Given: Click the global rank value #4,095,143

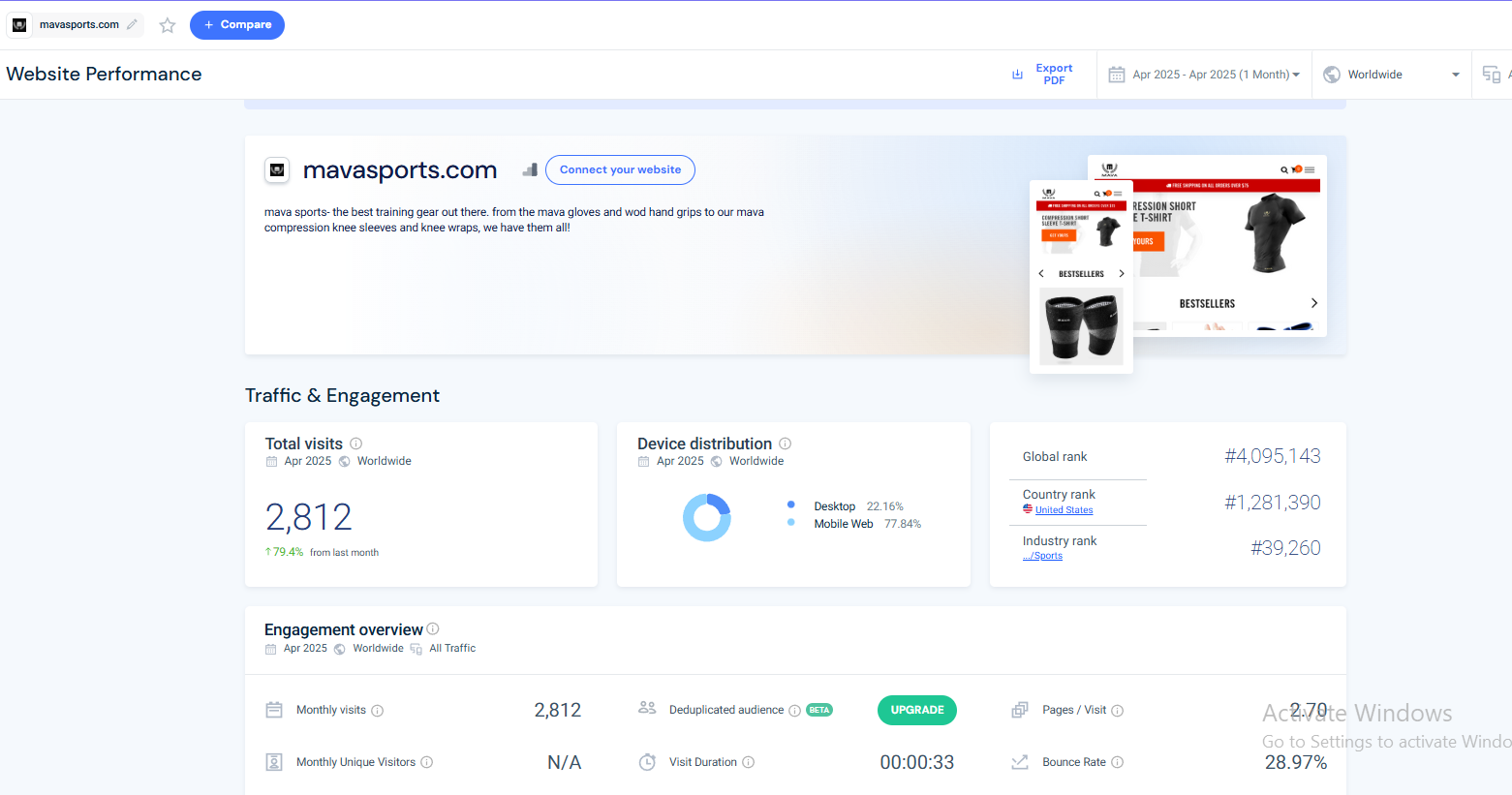Looking at the screenshot, I should [1273, 456].
